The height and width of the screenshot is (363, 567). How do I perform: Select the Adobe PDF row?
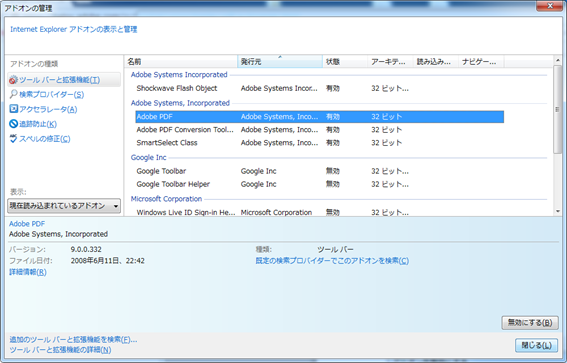click(x=320, y=117)
